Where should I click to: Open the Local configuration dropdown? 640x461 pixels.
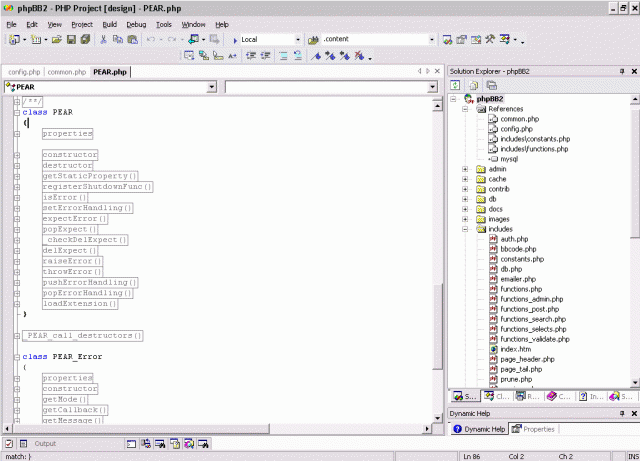point(298,40)
